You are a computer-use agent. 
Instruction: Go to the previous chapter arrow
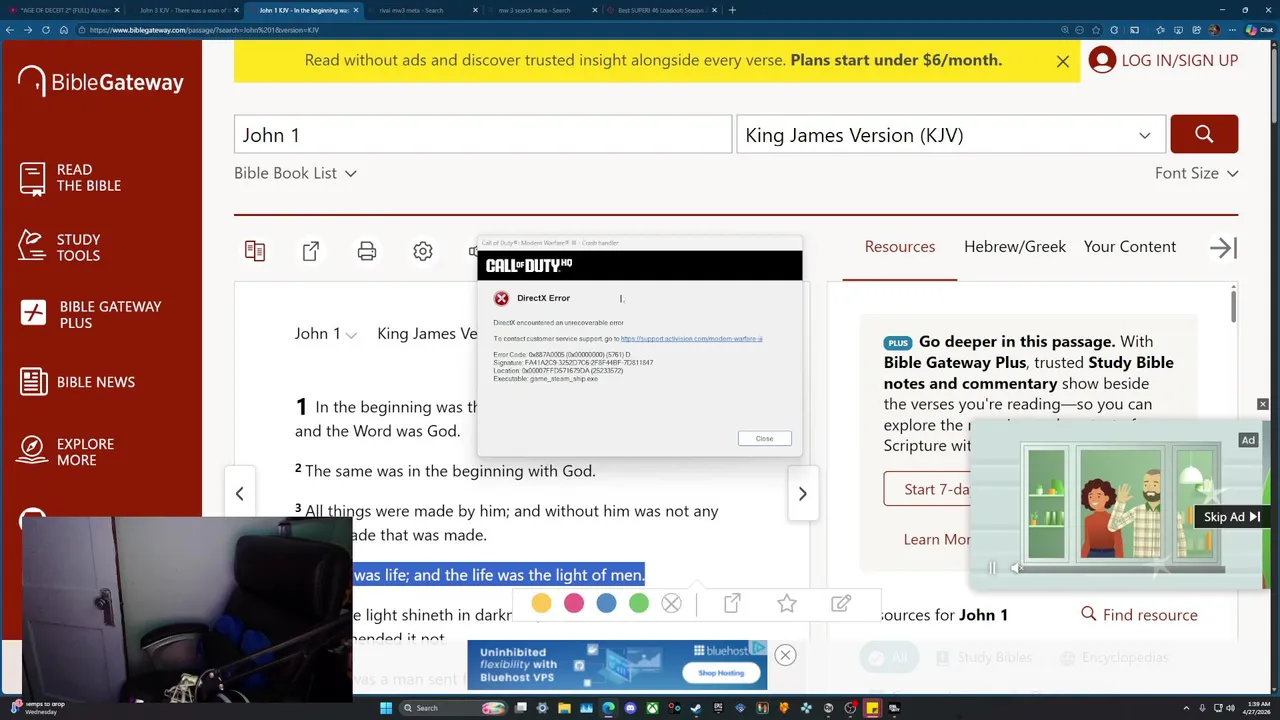point(239,494)
